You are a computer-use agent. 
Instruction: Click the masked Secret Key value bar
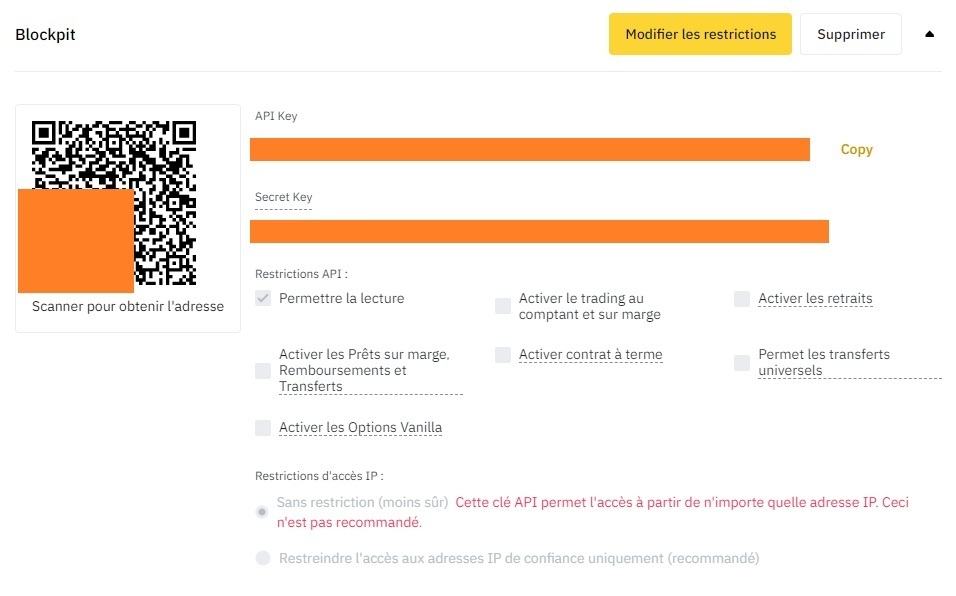click(540, 231)
